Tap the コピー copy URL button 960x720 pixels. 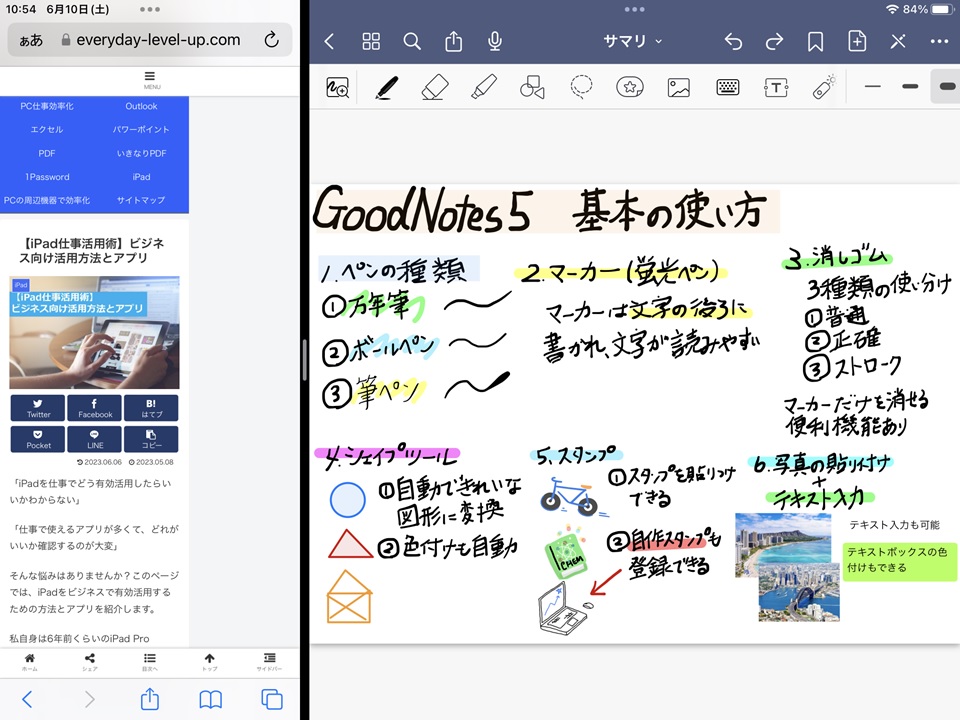coord(151,439)
